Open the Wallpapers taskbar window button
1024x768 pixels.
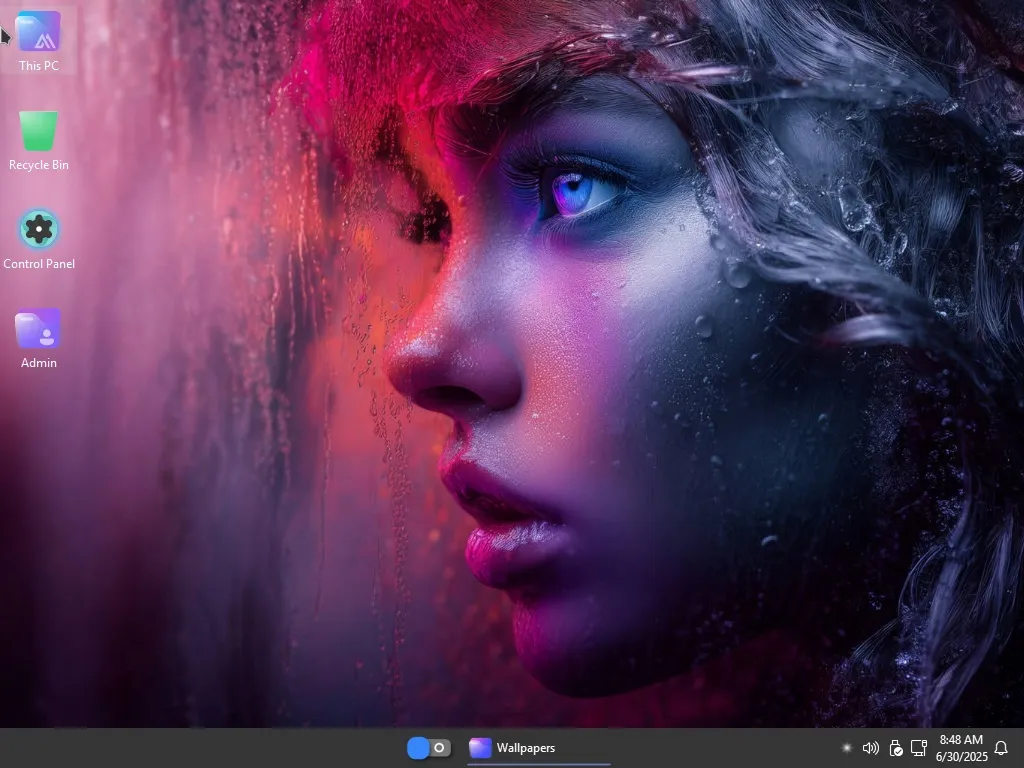click(x=539, y=748)
